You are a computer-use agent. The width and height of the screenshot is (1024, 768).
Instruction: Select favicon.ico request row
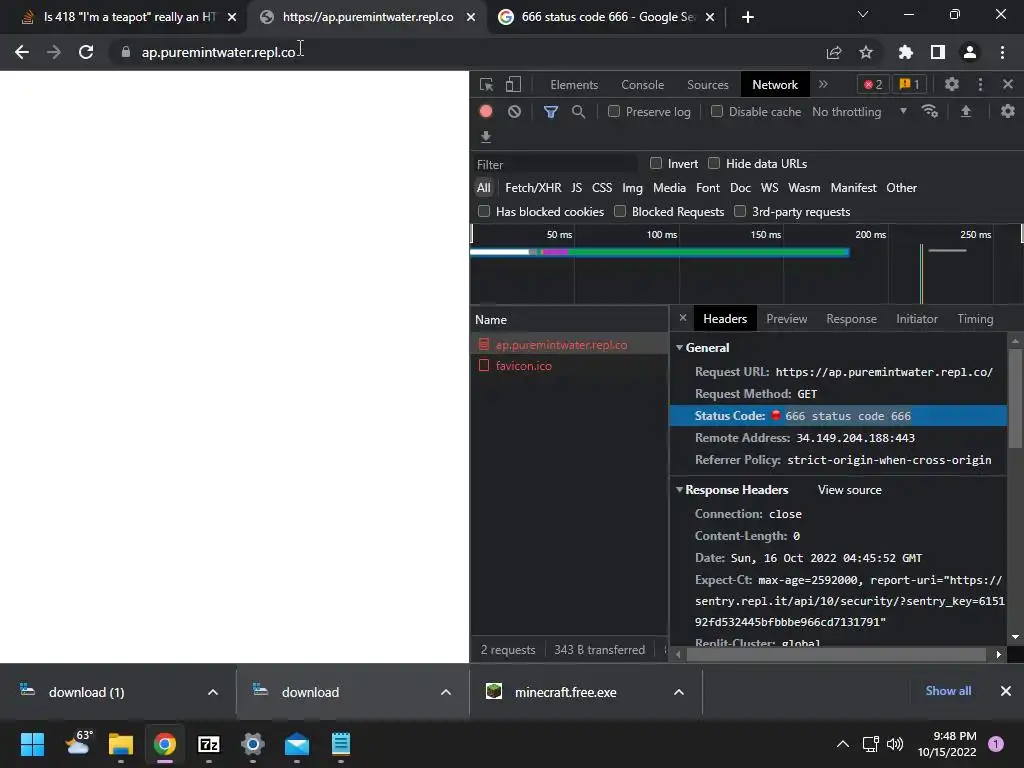click(x=569, y=366)
